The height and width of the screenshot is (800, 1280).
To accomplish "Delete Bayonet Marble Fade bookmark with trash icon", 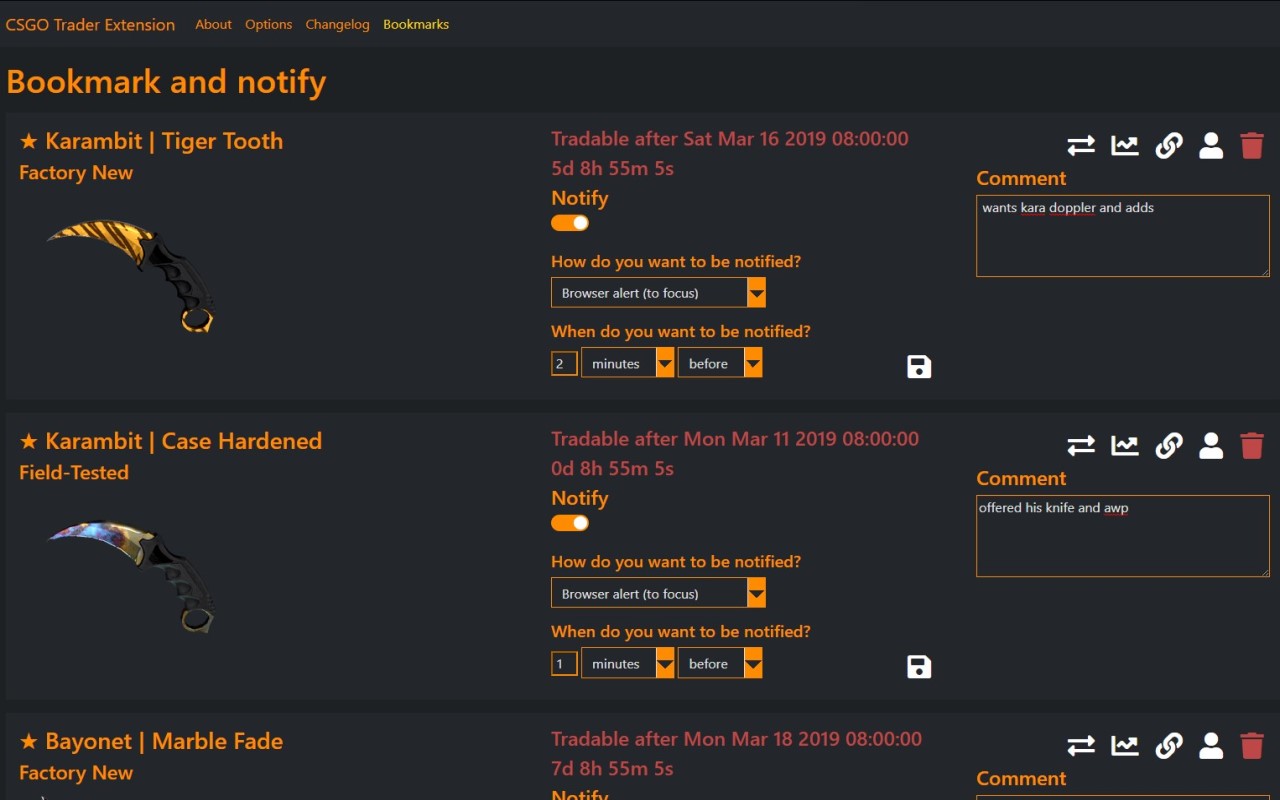I will pyautogui.click(x=1252, y=746).
